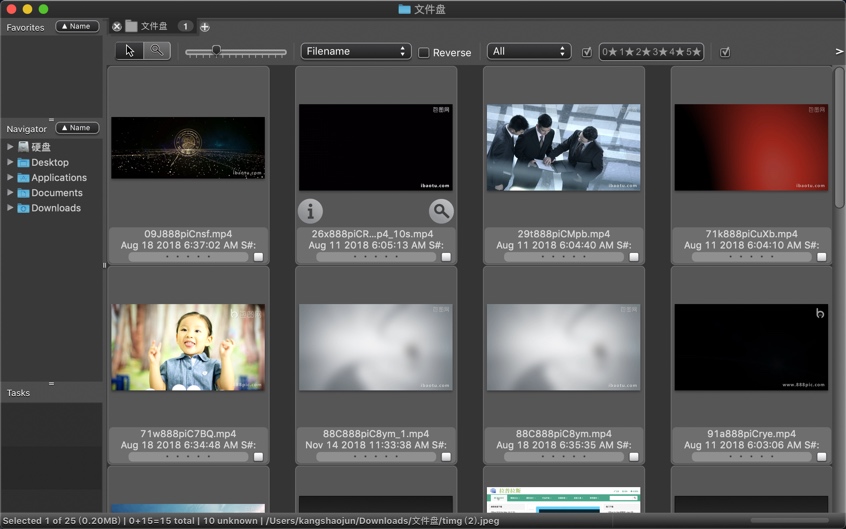This screenshot has height=529, width=846.
Task: Click the folder icon in the tab
Action: click(x=131, y=26)
